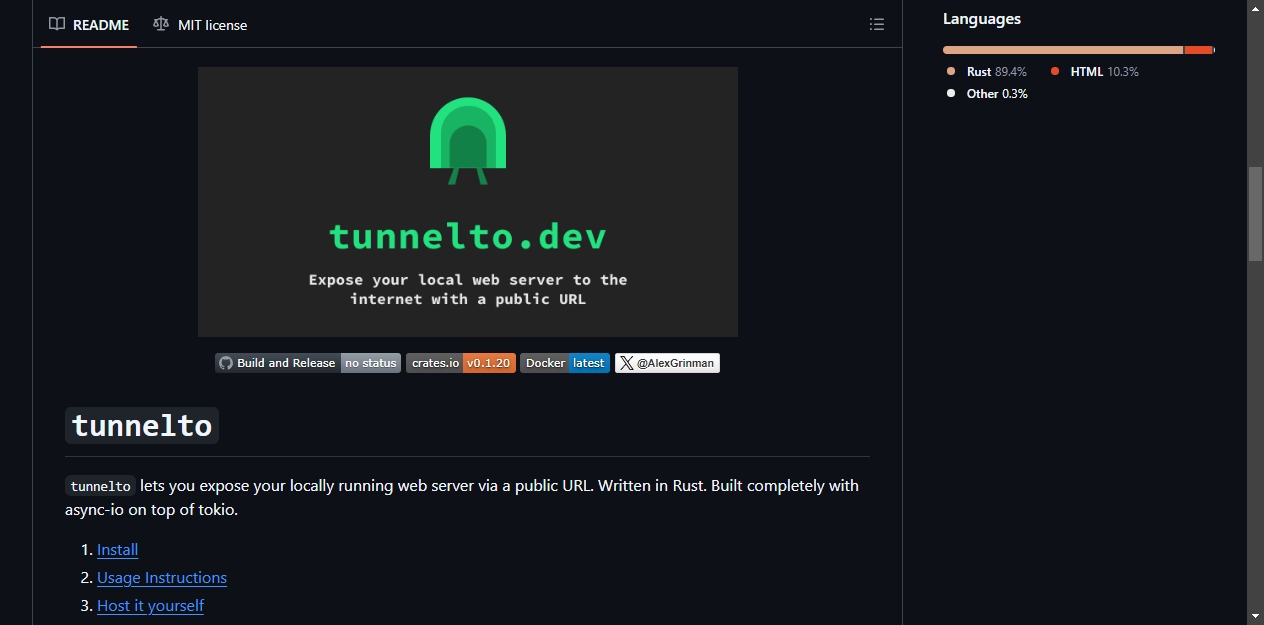The width and height of the screenshot is (1264, 625).
Task: Open the crates.io v0.1.20 badge
Action: coord(461,363)
